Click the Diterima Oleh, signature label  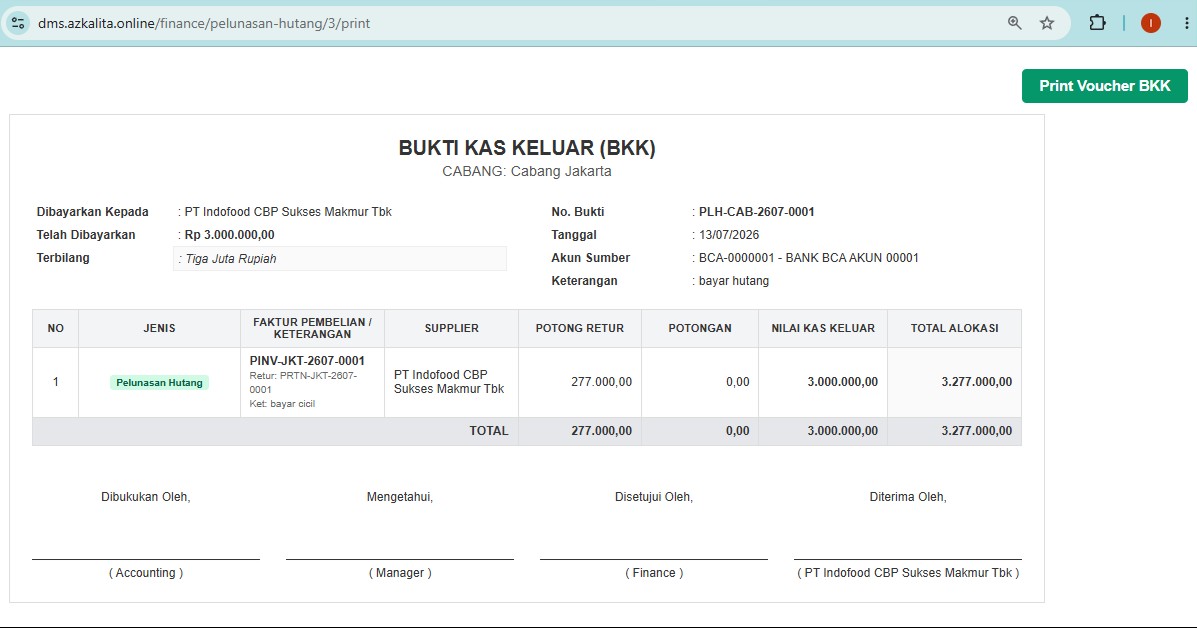coord(908,497)
